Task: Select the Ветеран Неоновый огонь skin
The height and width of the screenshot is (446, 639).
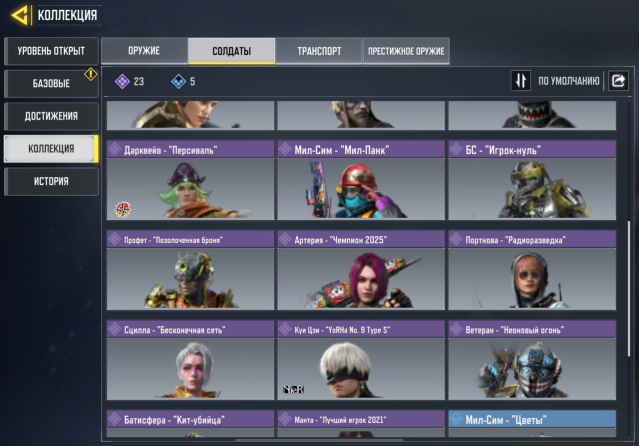Action: pos(532,360)
